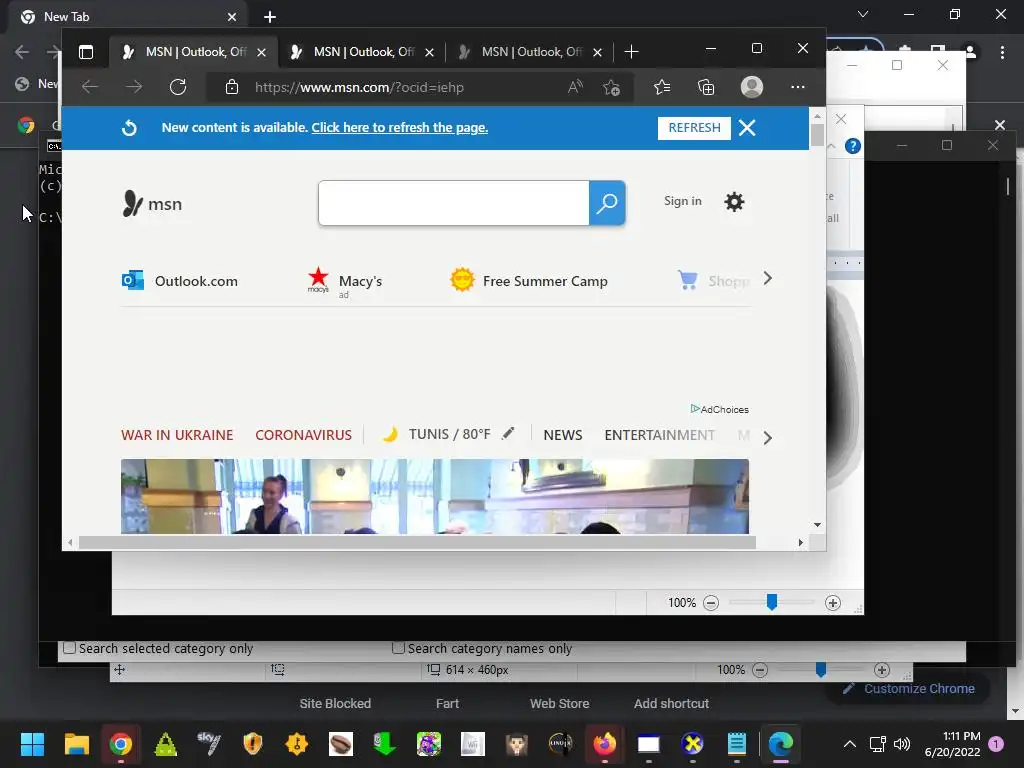This screenshot has height=768, width=1024.
Task: Open the top story image
Action: tap(435, 496)
